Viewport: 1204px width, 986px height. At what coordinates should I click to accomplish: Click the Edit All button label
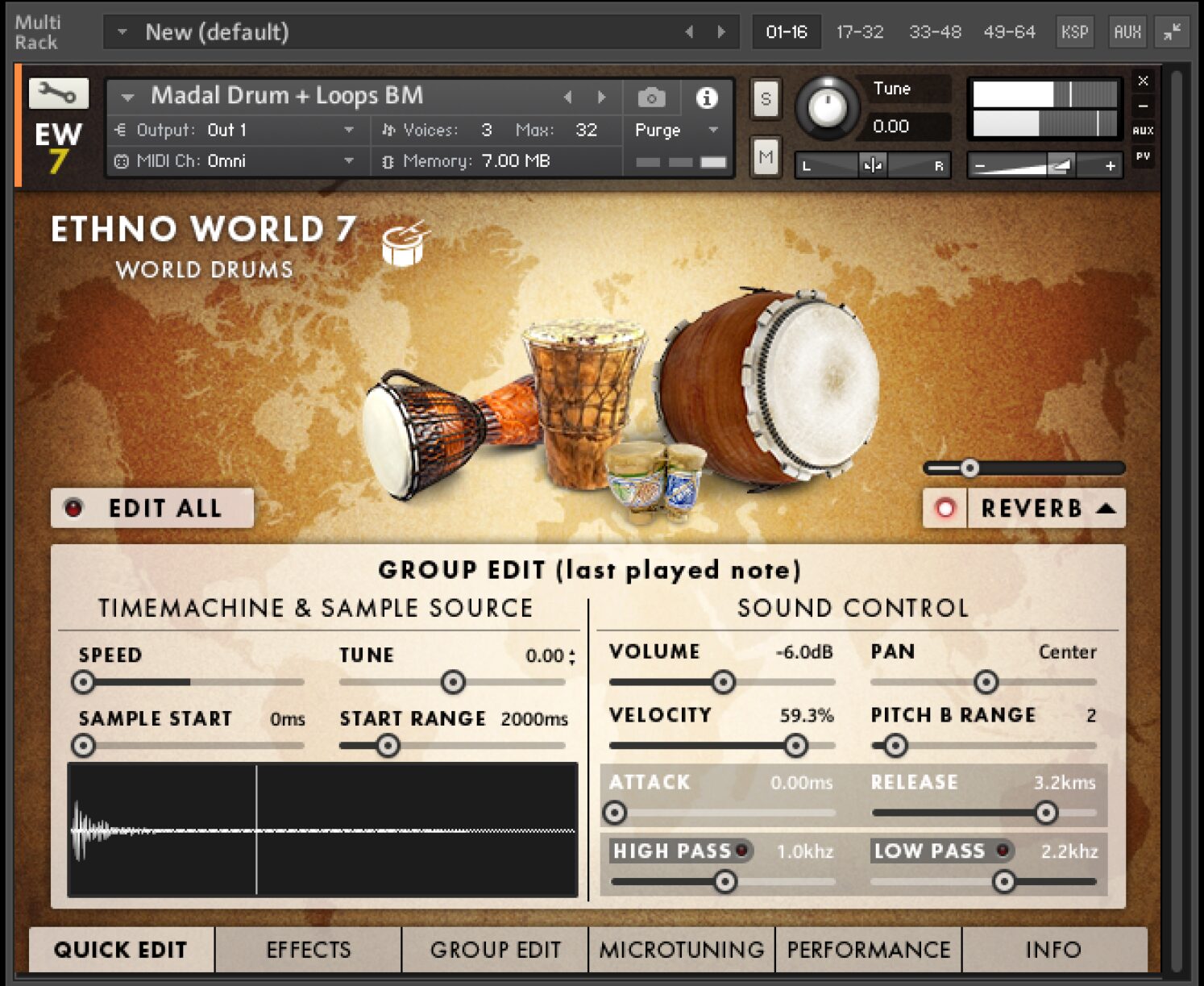[165, 508]
